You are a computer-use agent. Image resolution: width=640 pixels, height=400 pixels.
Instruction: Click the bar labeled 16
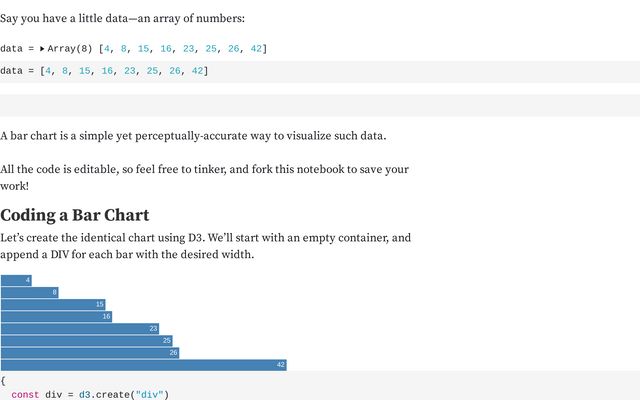click(56, 316)
